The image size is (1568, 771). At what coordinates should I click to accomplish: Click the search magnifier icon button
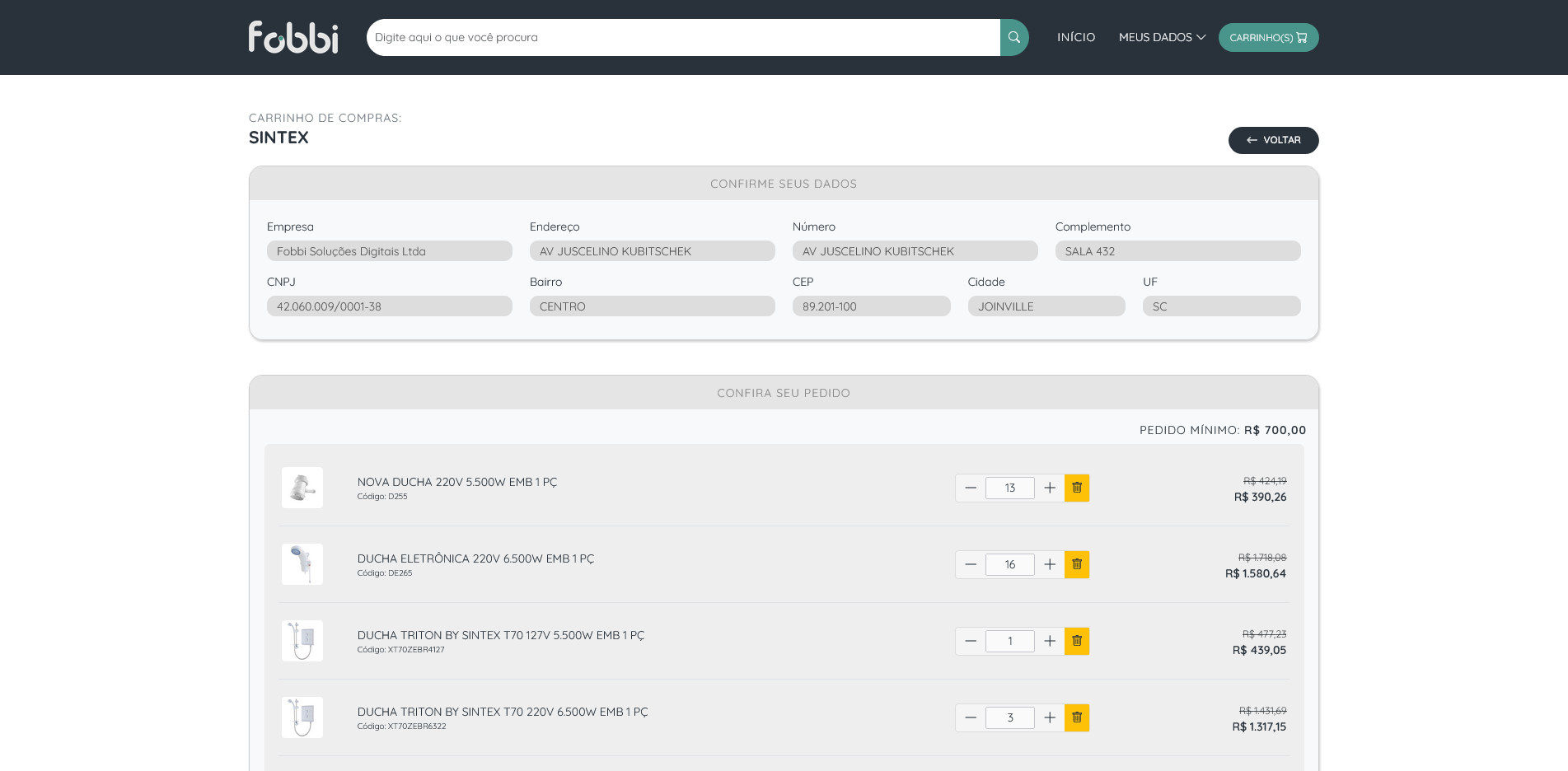pos(1013,37)
